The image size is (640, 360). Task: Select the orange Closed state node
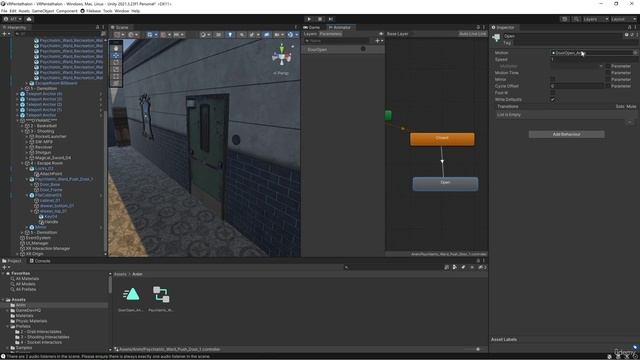[x=442, y=139]
